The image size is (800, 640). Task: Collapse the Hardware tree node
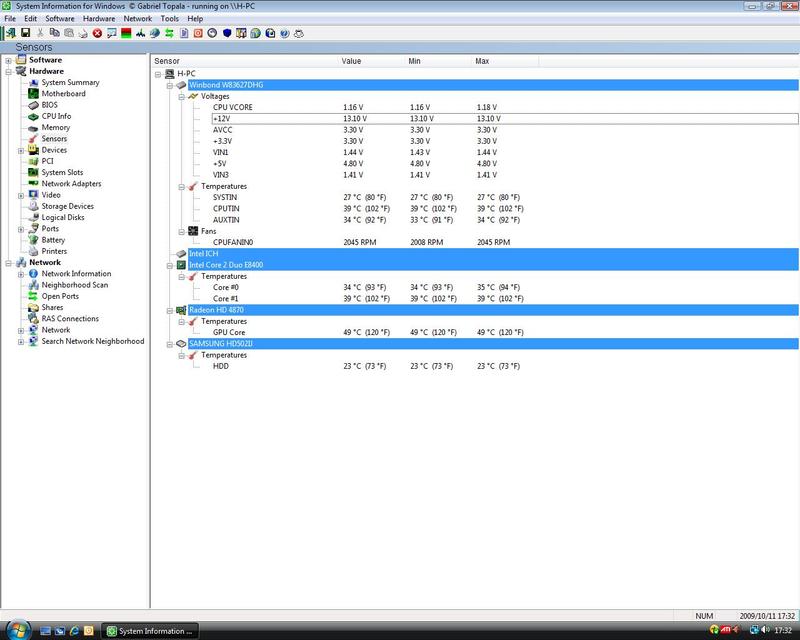8,72
